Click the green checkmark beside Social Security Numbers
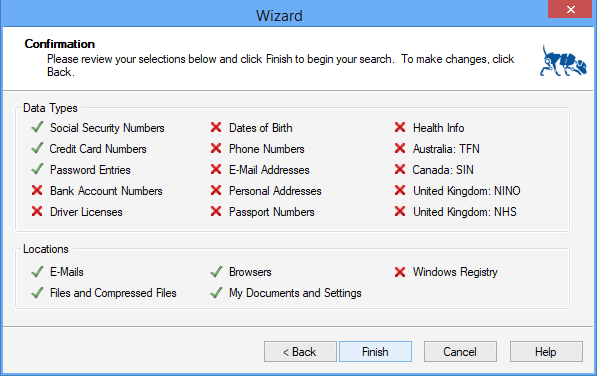Image resolution: width=597 pixels, height=376 pixels. (x=37, y=127)
